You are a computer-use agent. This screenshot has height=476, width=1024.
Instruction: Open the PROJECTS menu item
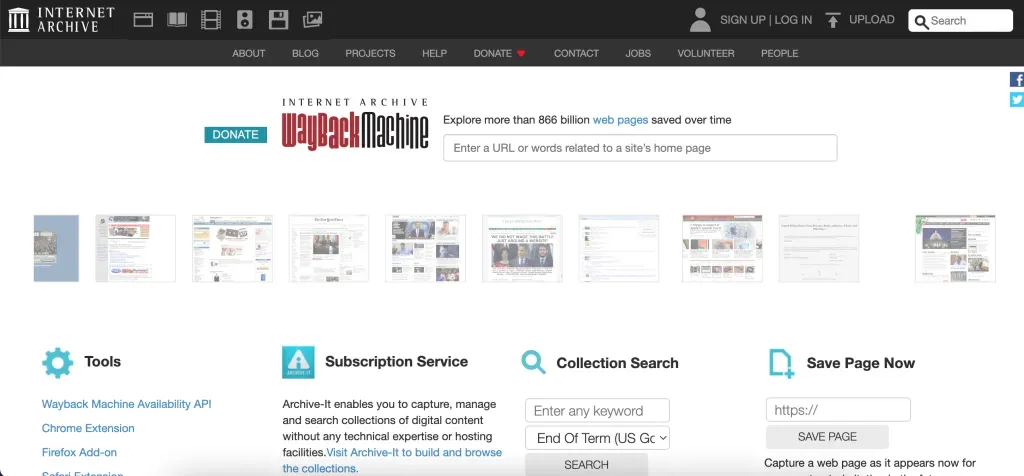pyautogui.click(x=370, y=54)
